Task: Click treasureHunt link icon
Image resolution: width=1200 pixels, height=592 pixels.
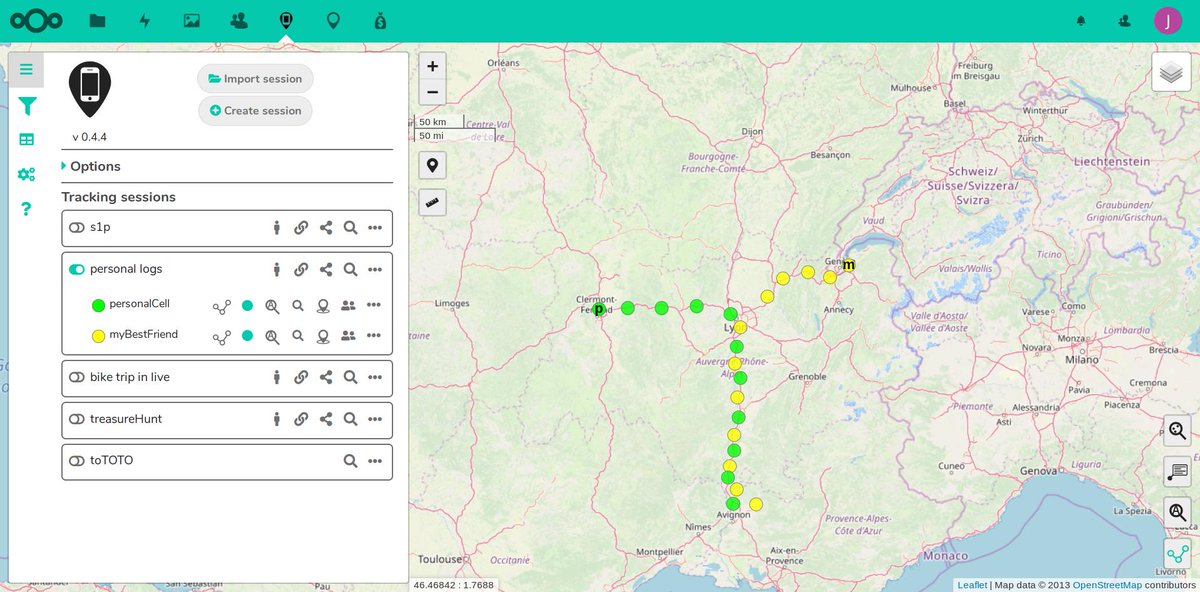Action: [301, 420]
